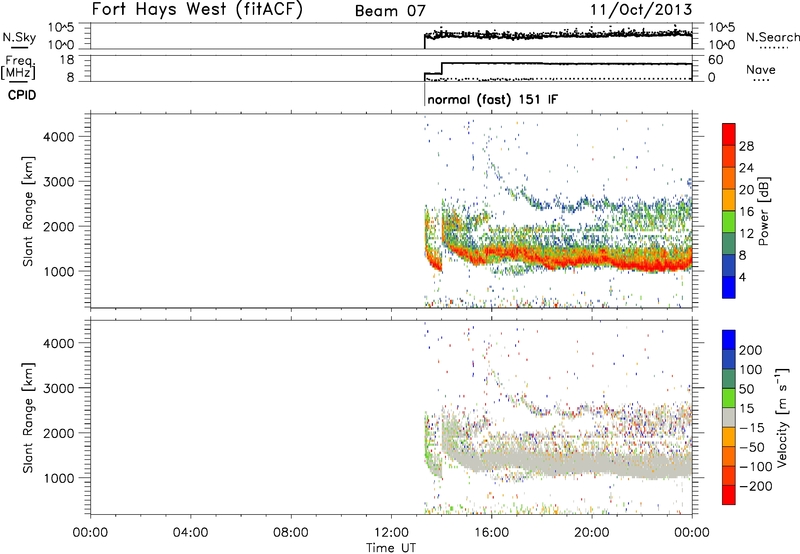Image resolution: width=800 pixels, height=554 pixels.
Task: Click the Time UT axis title
Action: point(391,548)
